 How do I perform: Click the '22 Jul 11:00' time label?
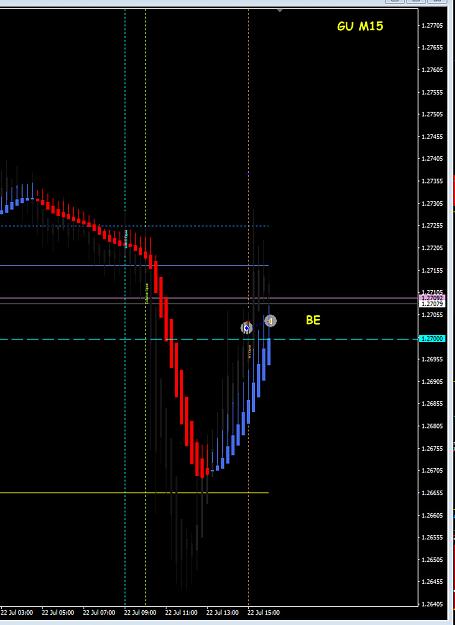click(181, 612)
